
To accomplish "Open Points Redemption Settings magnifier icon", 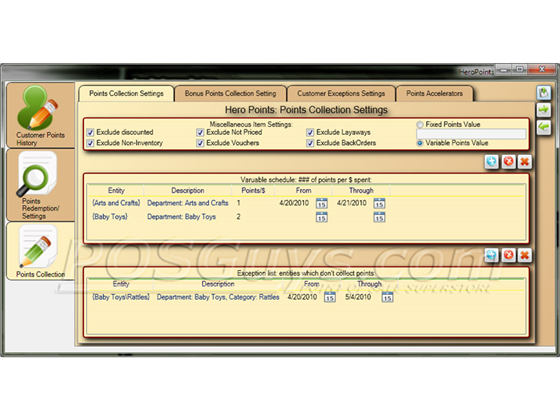I will [x=37, y=174].
